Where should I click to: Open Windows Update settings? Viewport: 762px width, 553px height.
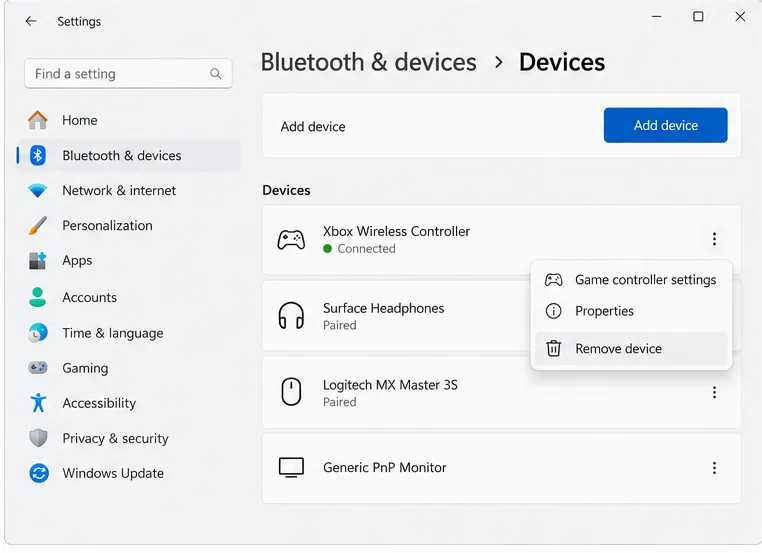point(129,473)
